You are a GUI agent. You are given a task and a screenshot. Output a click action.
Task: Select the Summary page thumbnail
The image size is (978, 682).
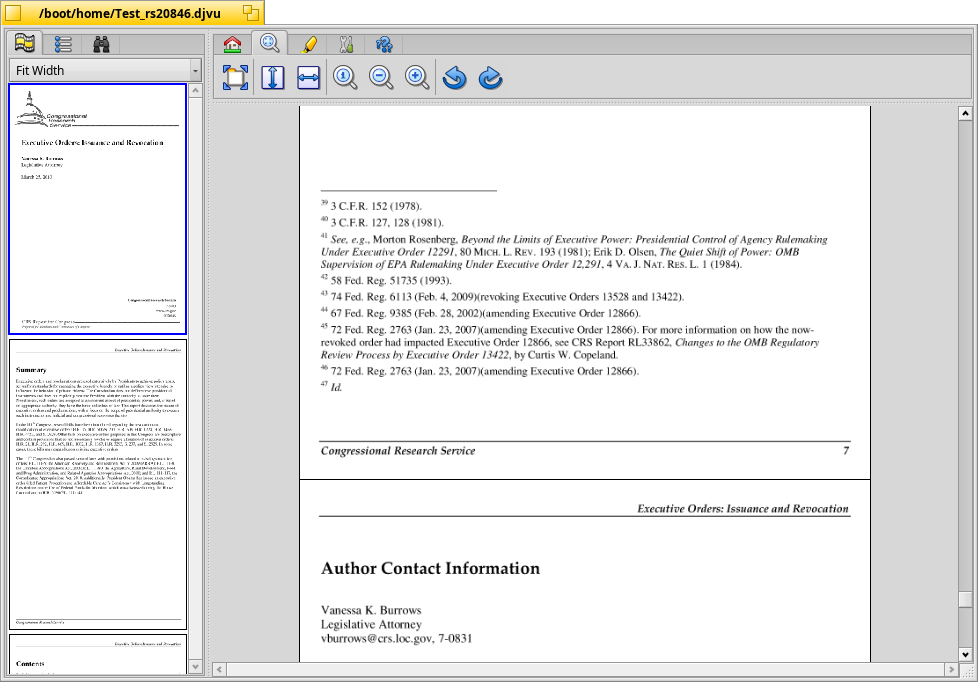tap(98, 484)
